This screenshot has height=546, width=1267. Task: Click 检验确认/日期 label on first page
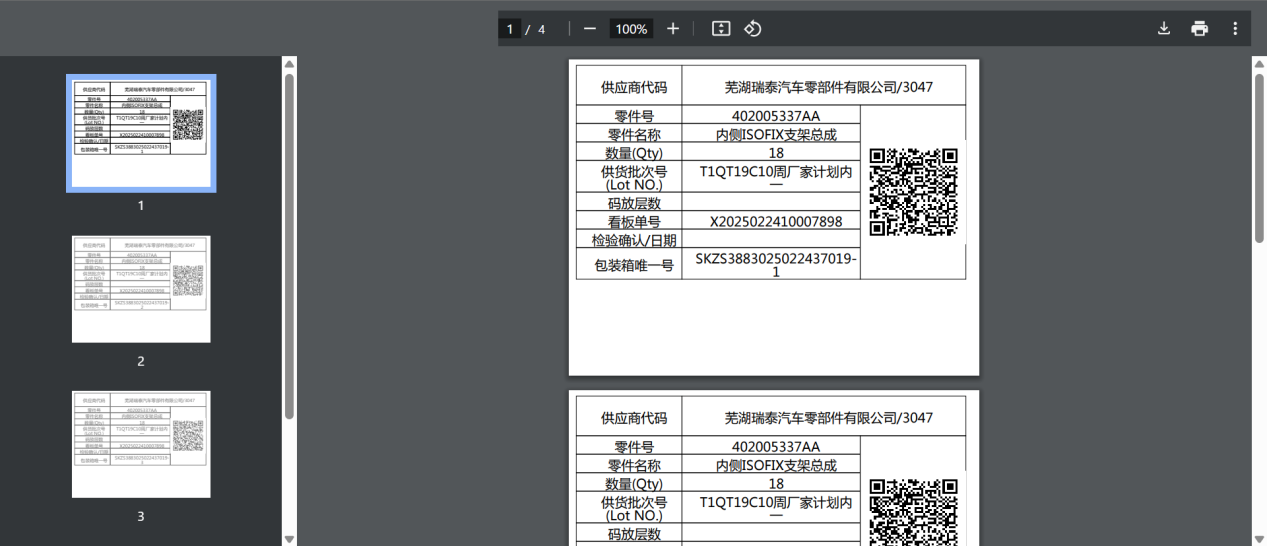click(x=634, y=240)
